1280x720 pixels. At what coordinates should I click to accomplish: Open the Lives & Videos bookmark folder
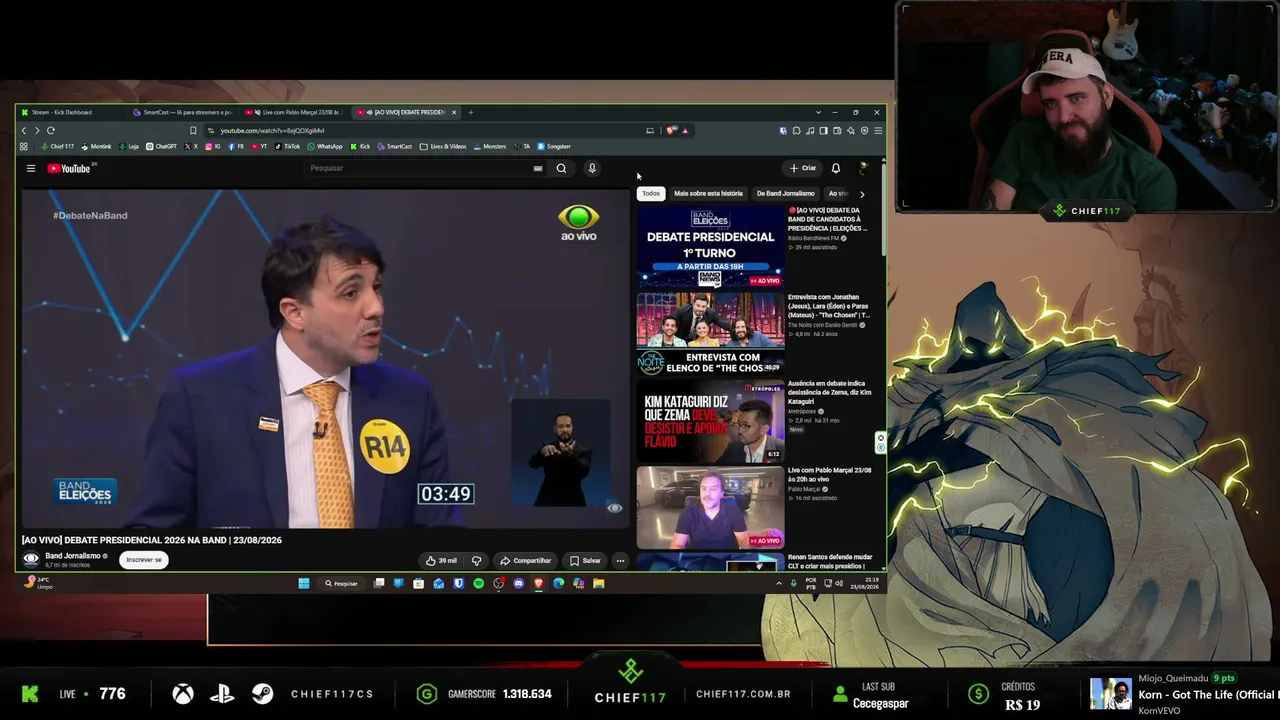(443, 146)
